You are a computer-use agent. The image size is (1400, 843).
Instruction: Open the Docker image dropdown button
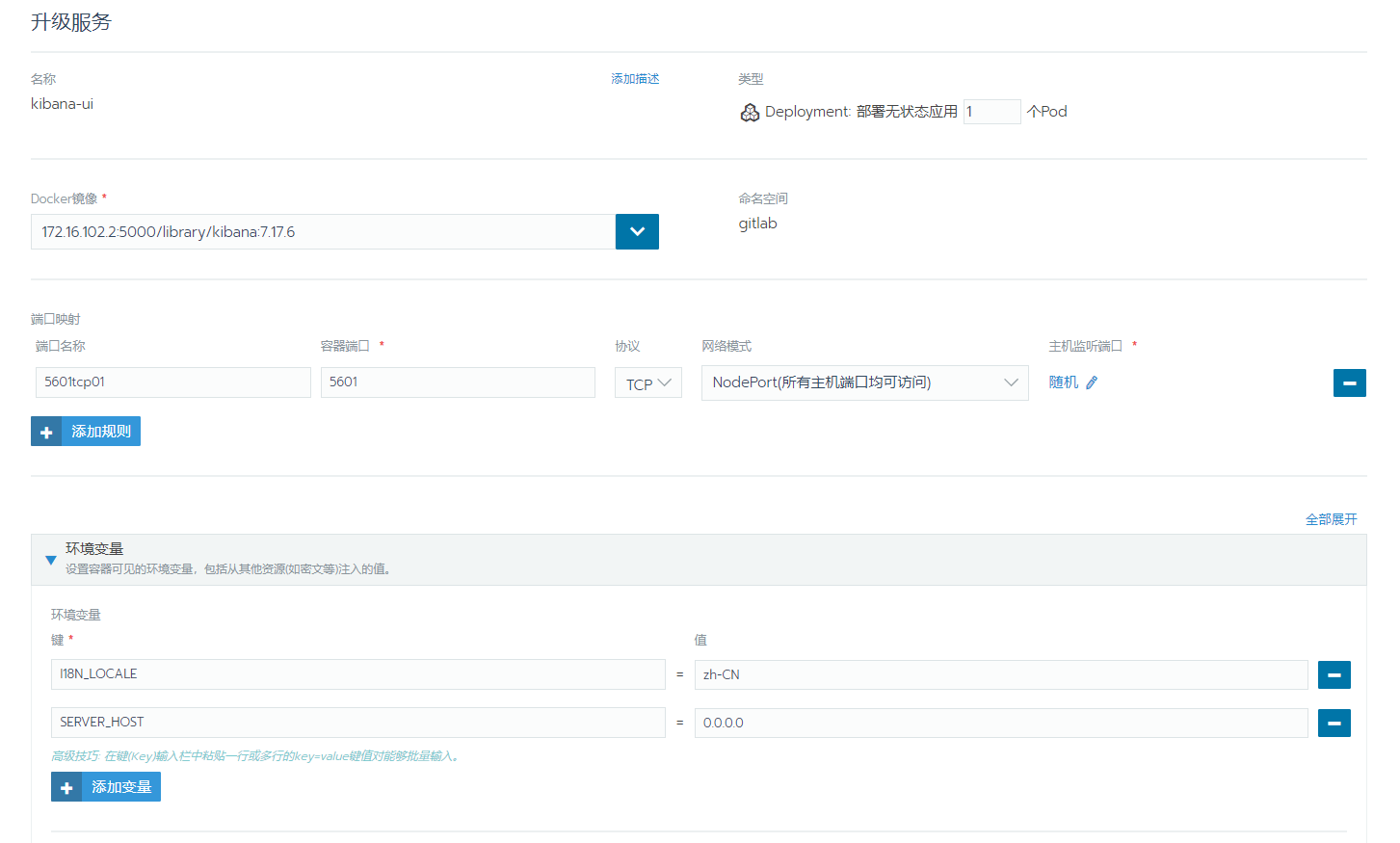pyautogui.click(x=637, y=231)
